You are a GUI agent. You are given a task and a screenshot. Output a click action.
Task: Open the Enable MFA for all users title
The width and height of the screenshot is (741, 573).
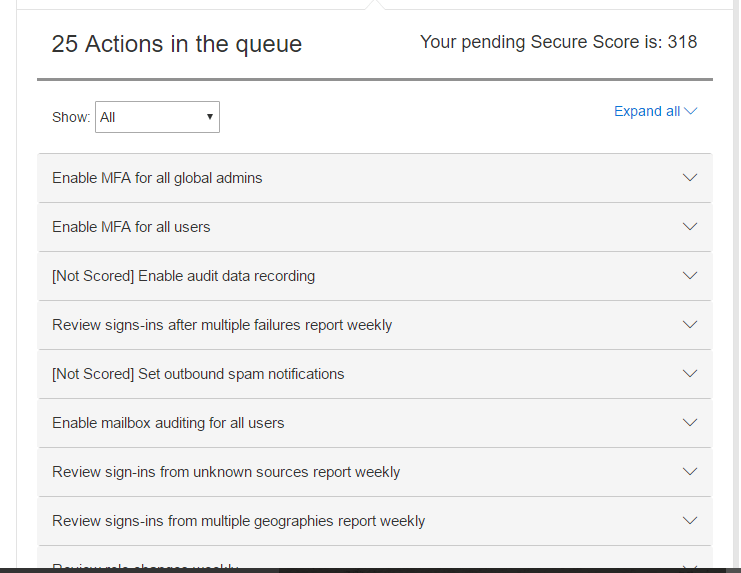(x=131, y=227)
